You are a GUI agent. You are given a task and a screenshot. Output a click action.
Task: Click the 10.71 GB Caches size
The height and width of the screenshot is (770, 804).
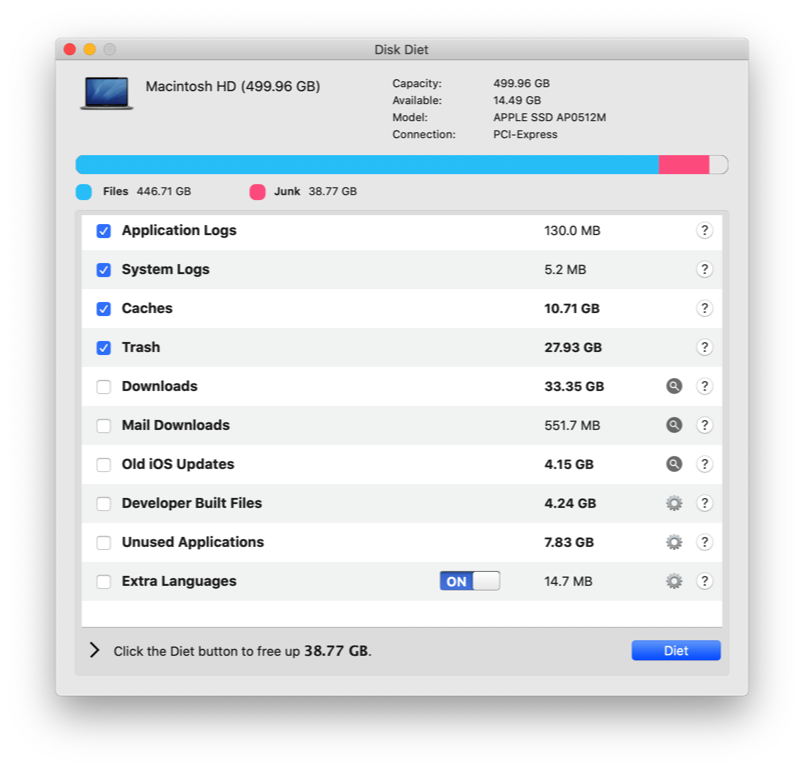572,309
